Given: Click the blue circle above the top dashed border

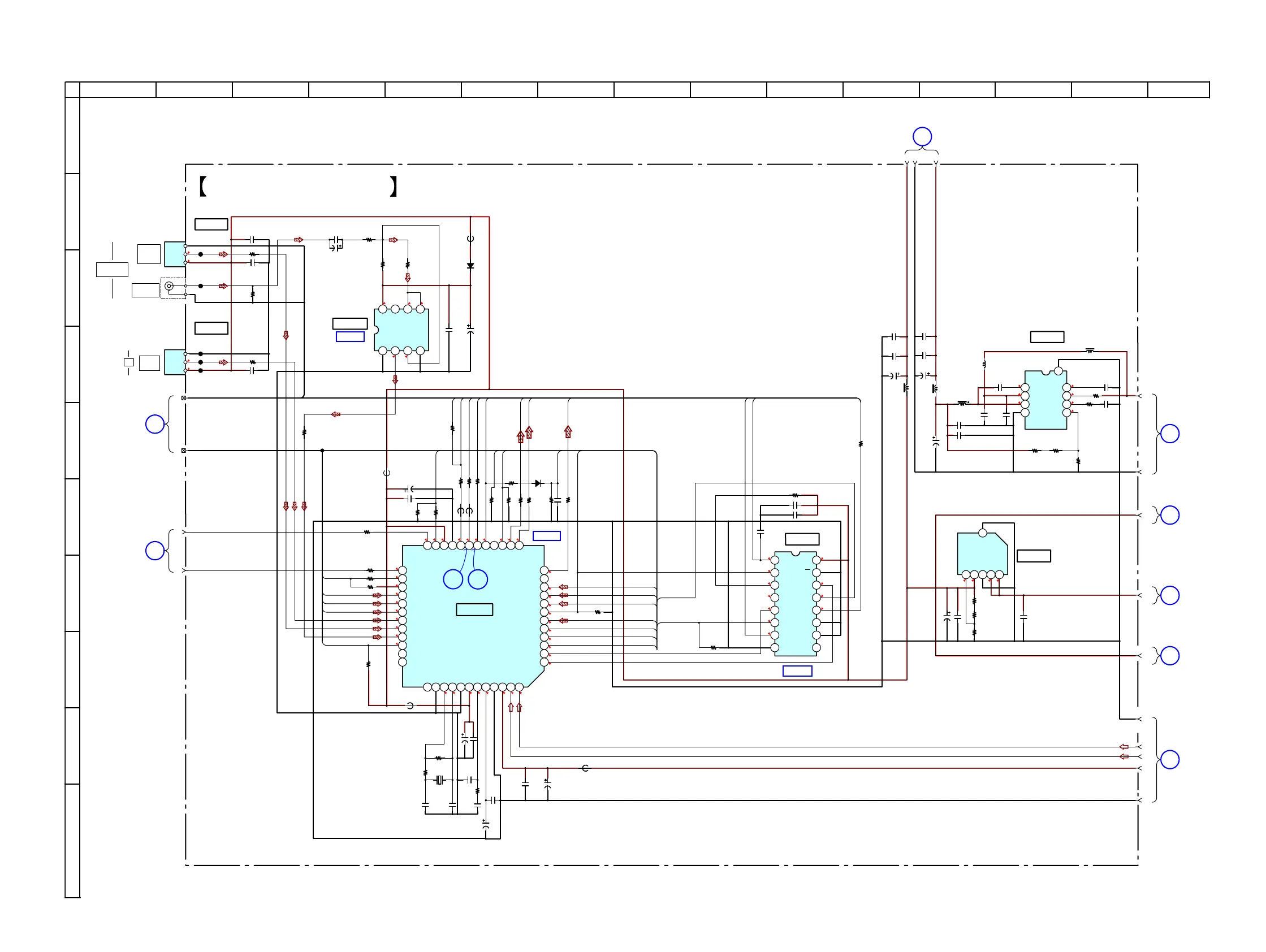Looking at the screenshot, I should pos(922,137).
